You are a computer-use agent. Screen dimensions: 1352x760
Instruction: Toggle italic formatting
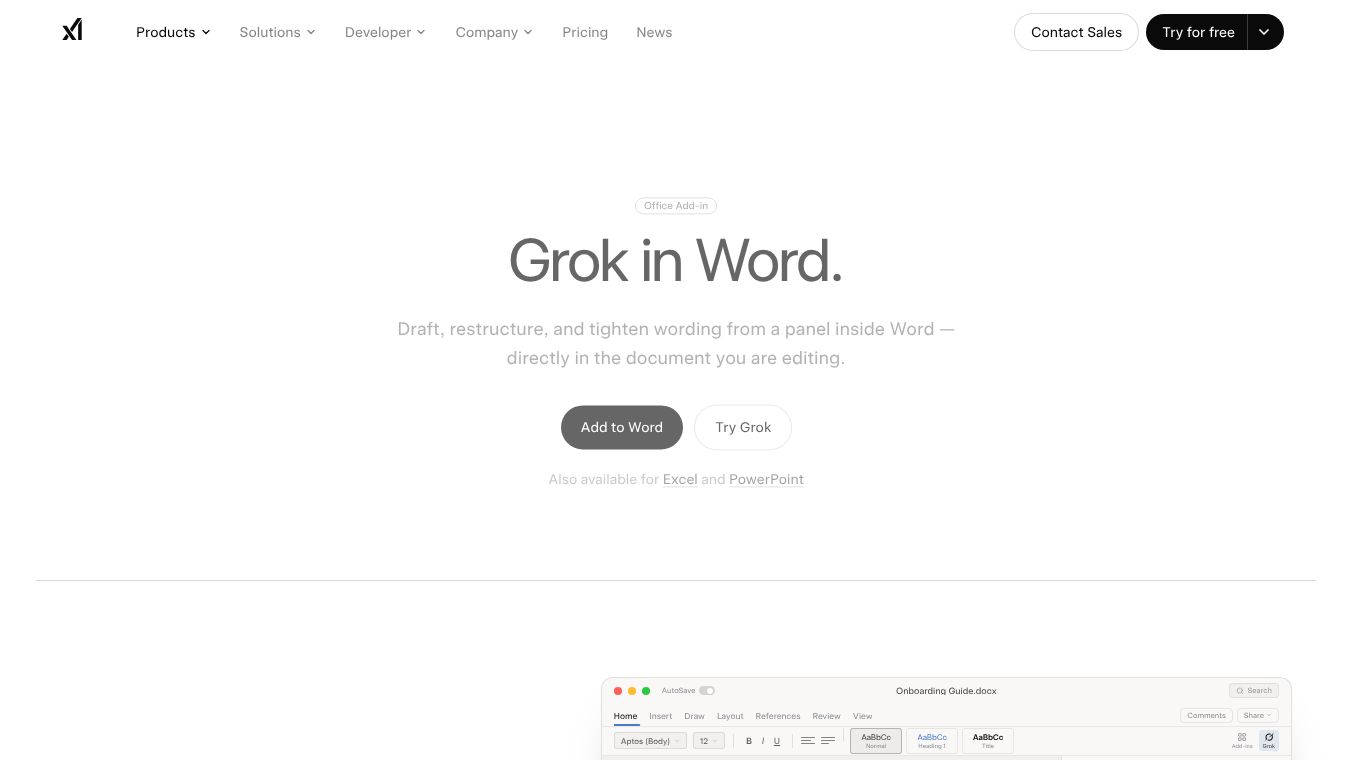(763, 741)
